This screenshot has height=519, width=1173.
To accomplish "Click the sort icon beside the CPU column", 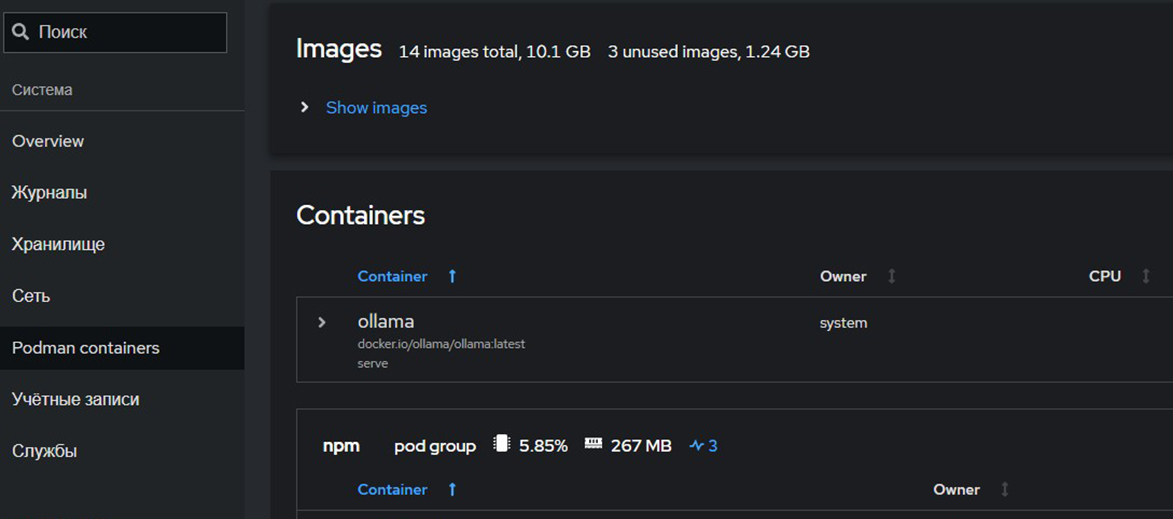I will (1146, 276).
